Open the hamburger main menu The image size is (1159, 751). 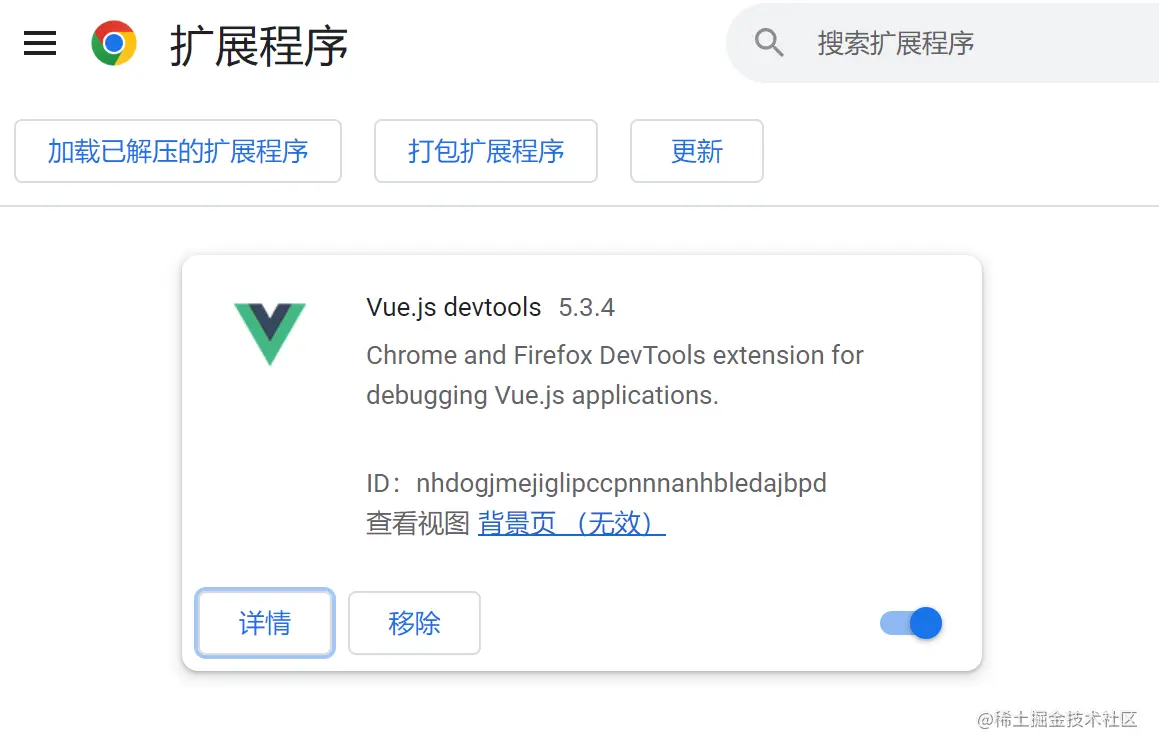tap(40, 44)
